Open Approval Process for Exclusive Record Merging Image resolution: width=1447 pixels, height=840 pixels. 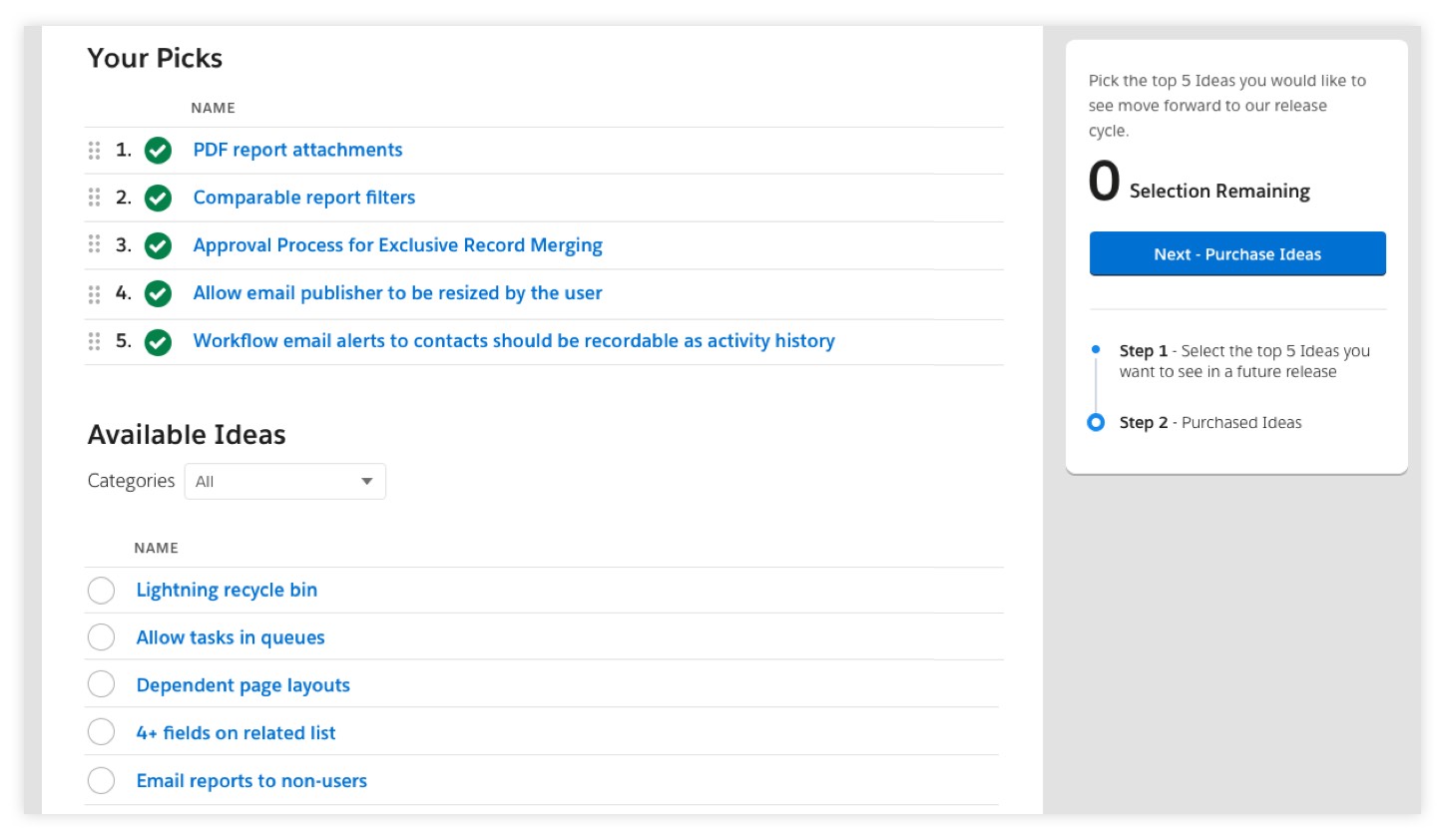[397, 245]
